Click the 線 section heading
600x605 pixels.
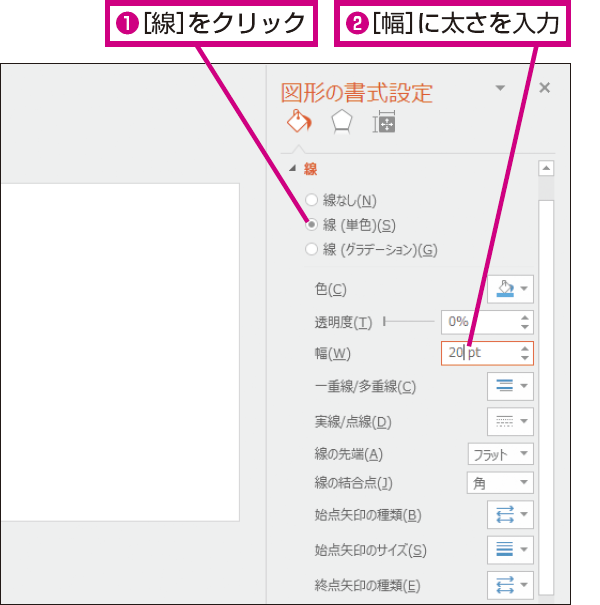point(310,169)
